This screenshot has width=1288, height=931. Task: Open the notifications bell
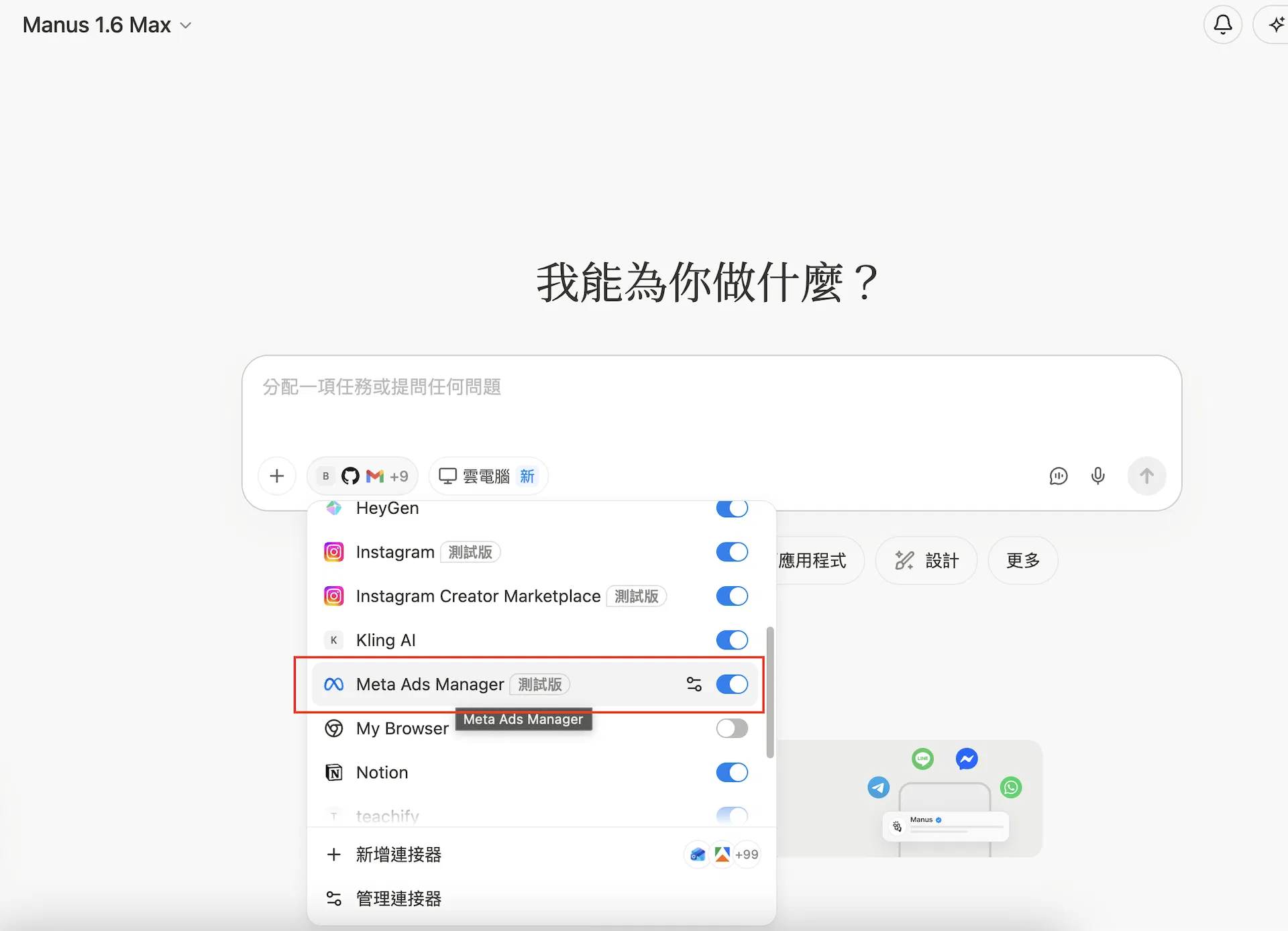1222,25
